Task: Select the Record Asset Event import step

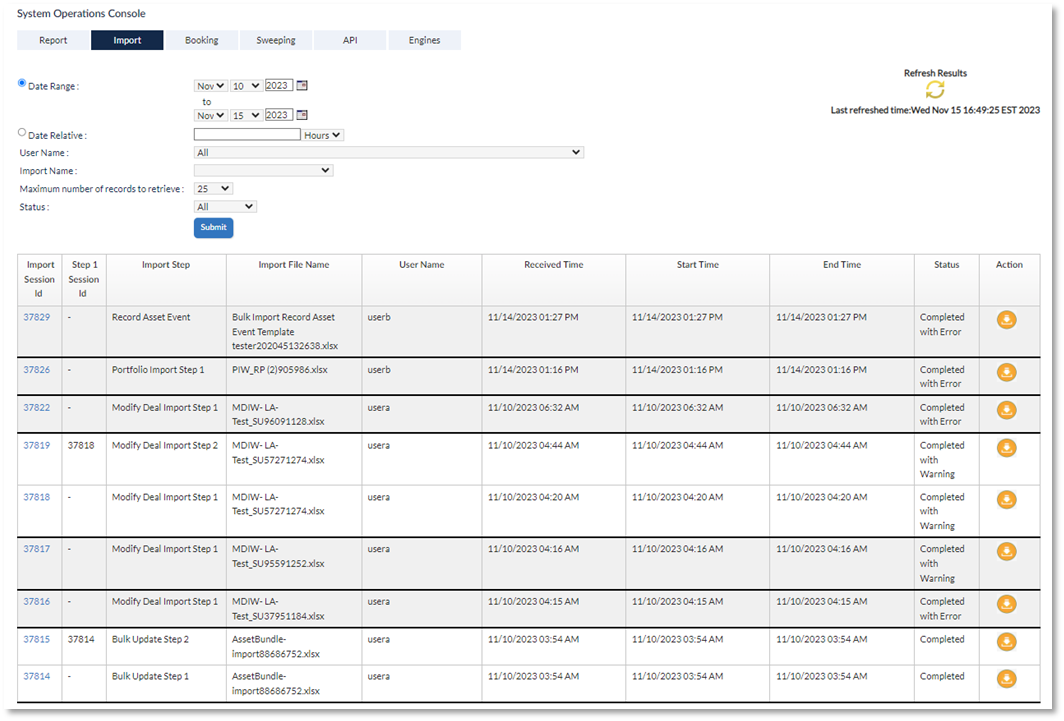Action: click(x=151, y=317)
